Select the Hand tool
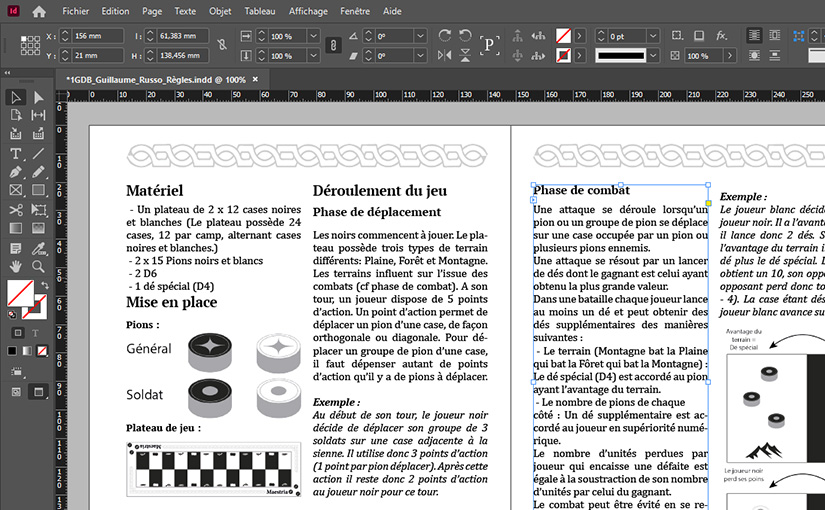Image resolution: width=825 pixels, height=510 pixels. click(15, 266)
